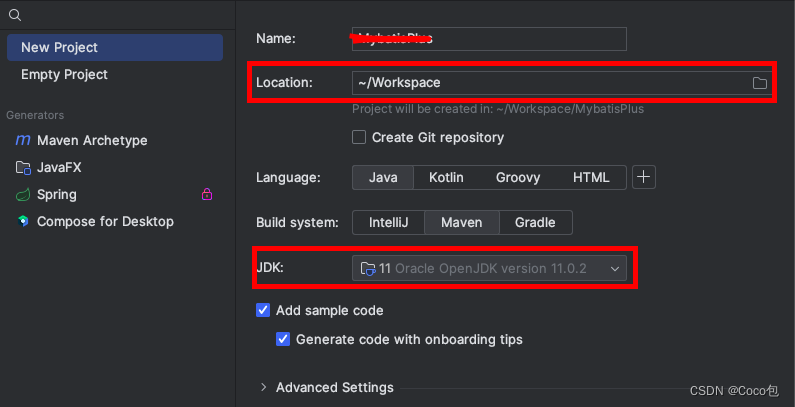
Task: Expand Advanced Settings section
Action: (x=264, y=388)
